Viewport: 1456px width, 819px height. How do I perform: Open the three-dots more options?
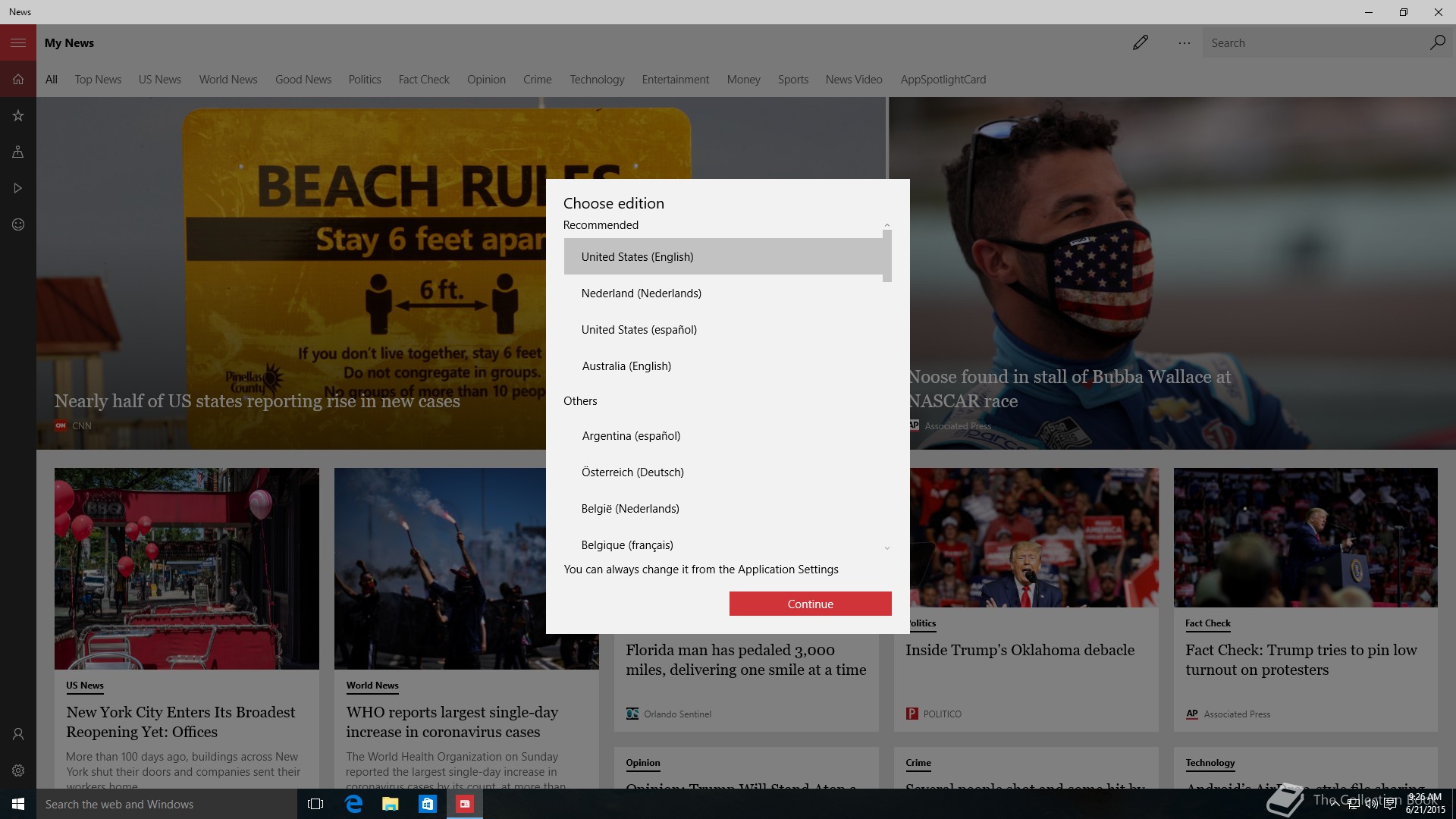tap(1184, 43)
